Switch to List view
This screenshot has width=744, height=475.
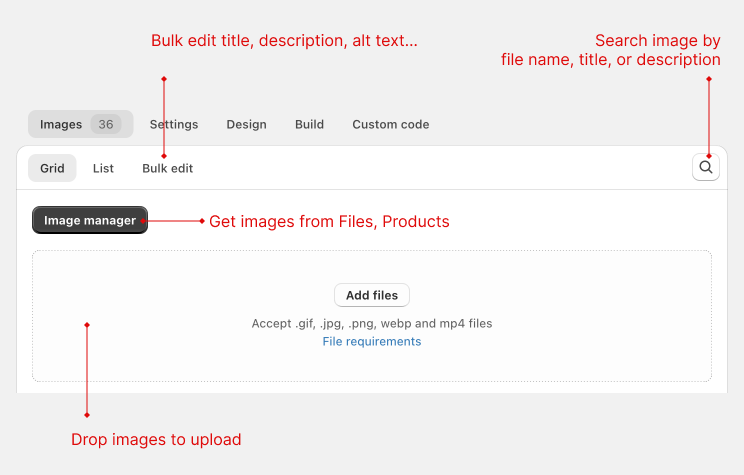click(103, 168)
